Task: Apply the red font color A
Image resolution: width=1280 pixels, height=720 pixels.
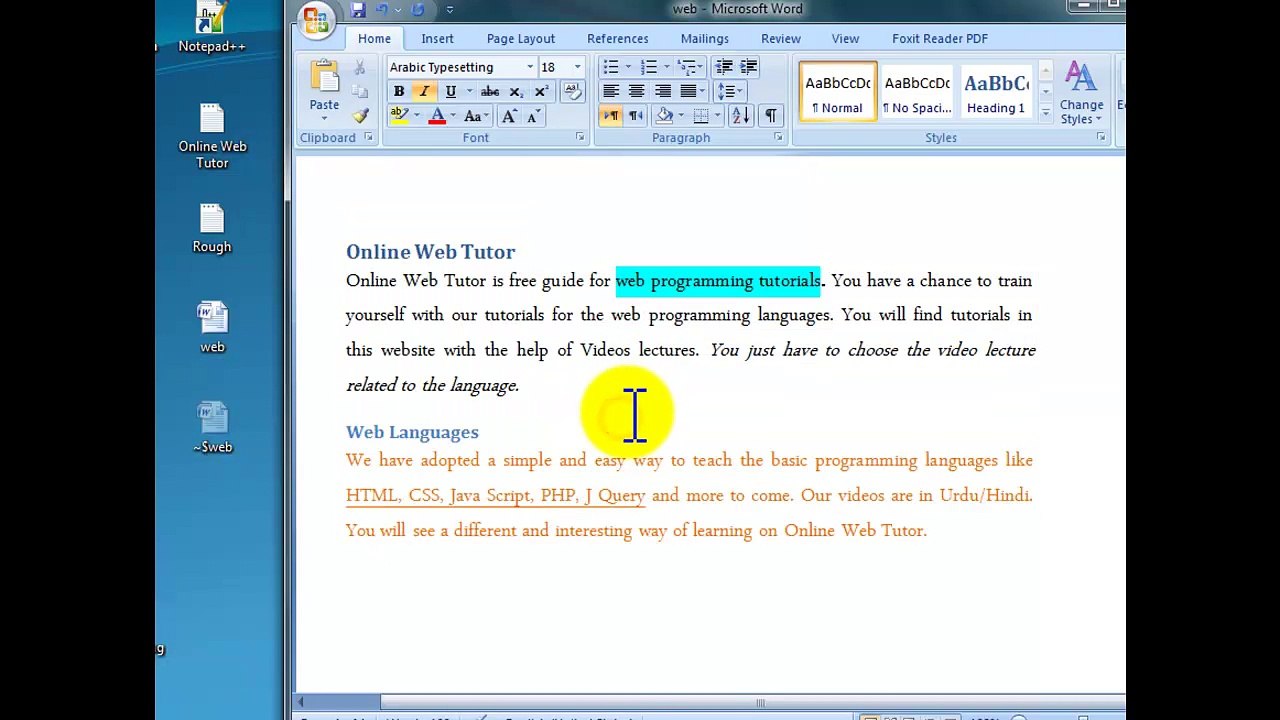Action: tap(437, 117)
